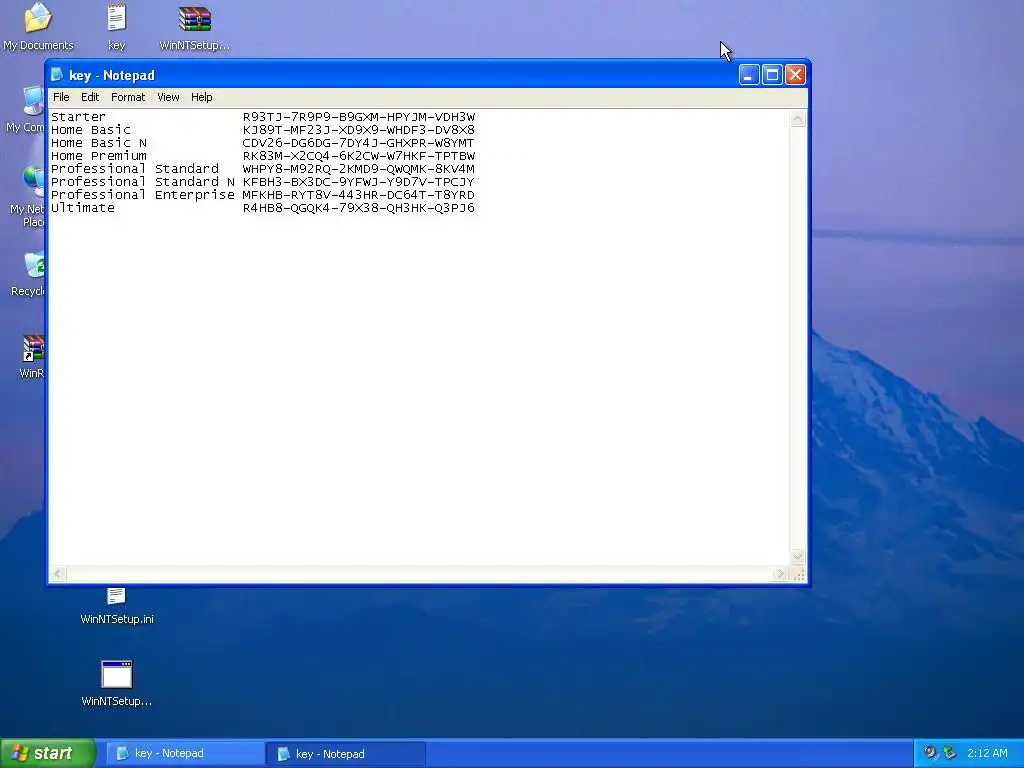Image resolution: width=1024 pixels, height=768 pixels.
Task: Open the Edit menu in Notepad
Action: pos(89,97)
